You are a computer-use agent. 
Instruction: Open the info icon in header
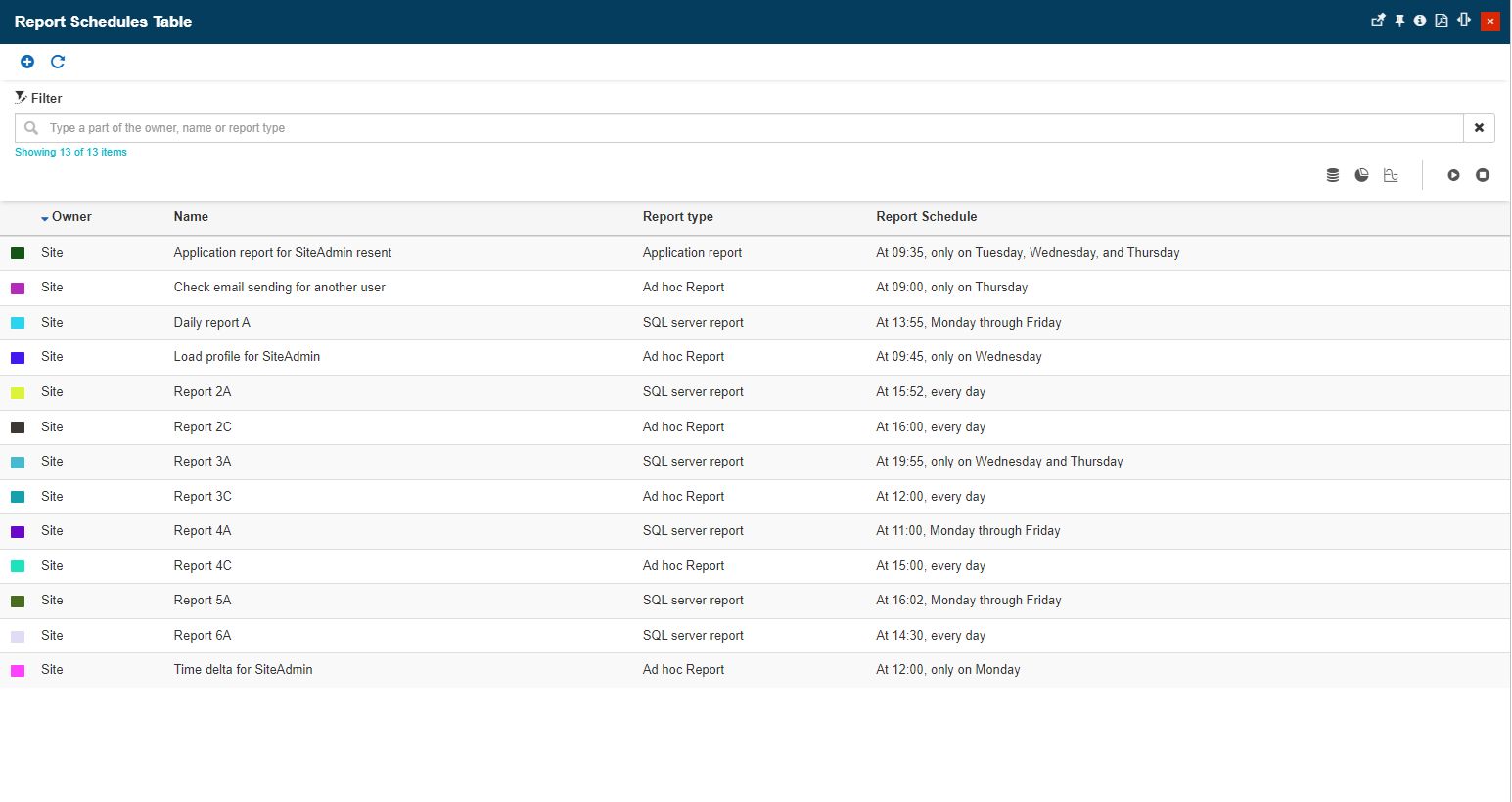(x=1419, y=21)
